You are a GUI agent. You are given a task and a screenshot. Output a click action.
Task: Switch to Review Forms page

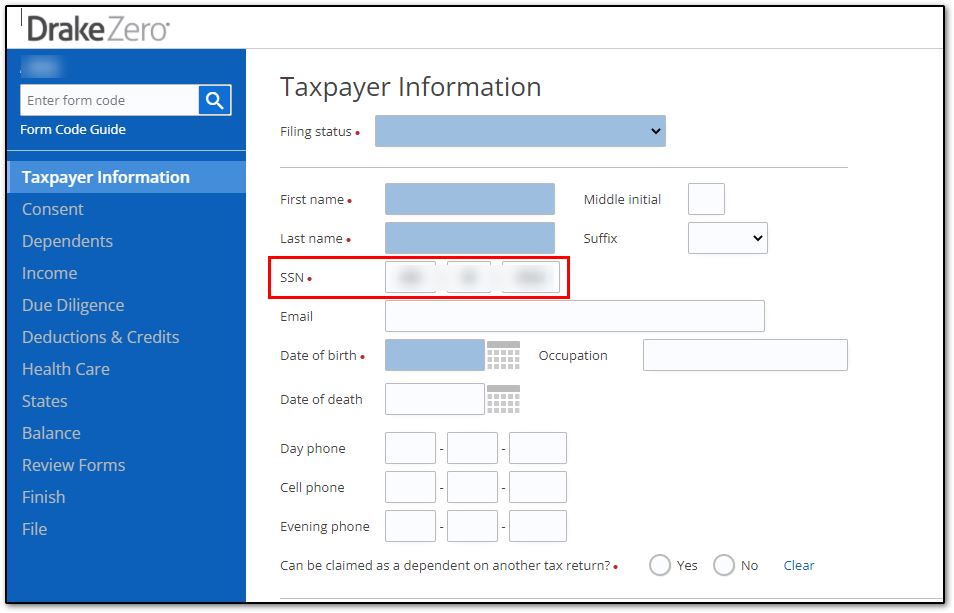tap(73, 465)
